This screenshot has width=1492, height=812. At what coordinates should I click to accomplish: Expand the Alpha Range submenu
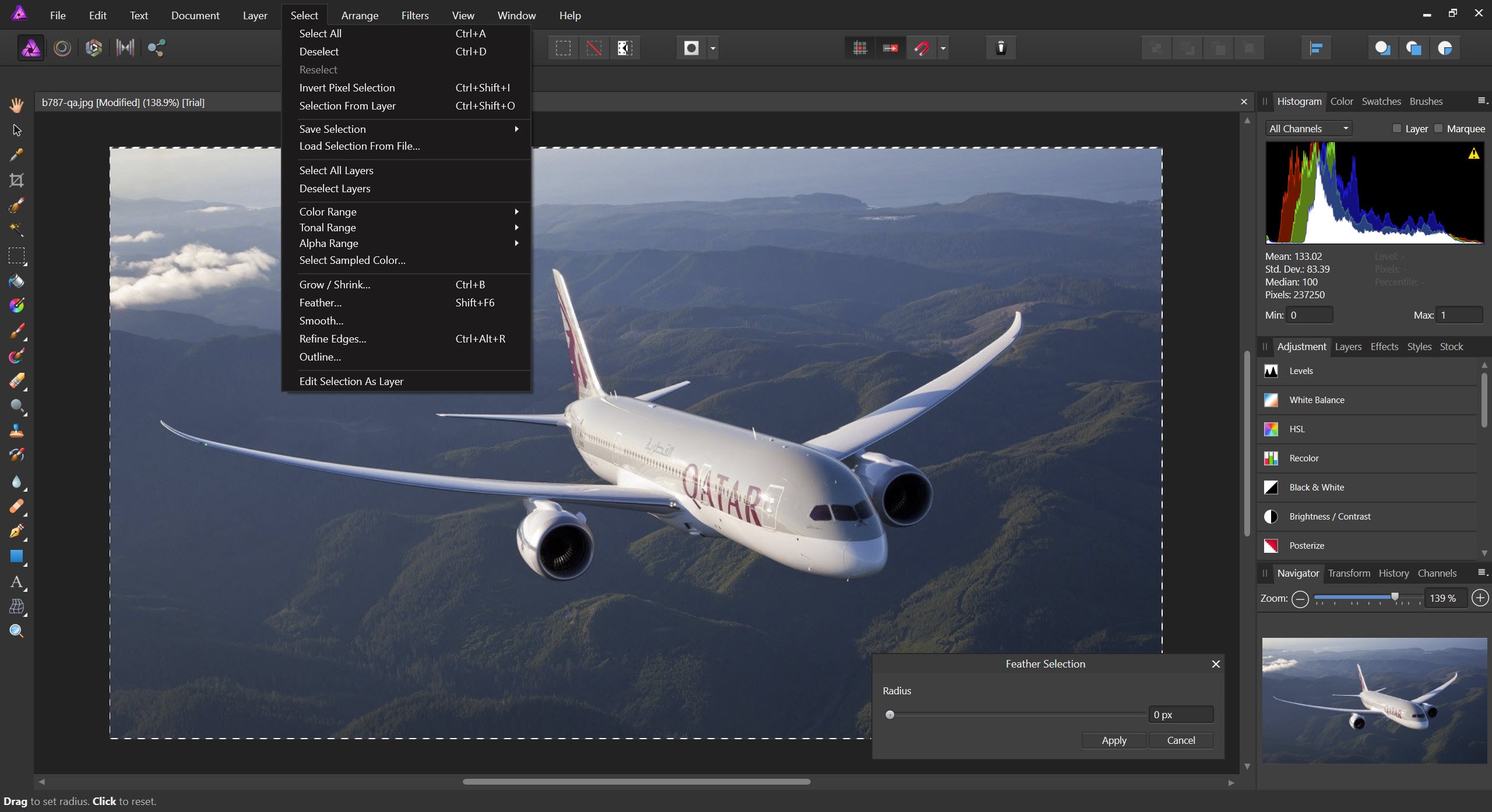point(406,243)
